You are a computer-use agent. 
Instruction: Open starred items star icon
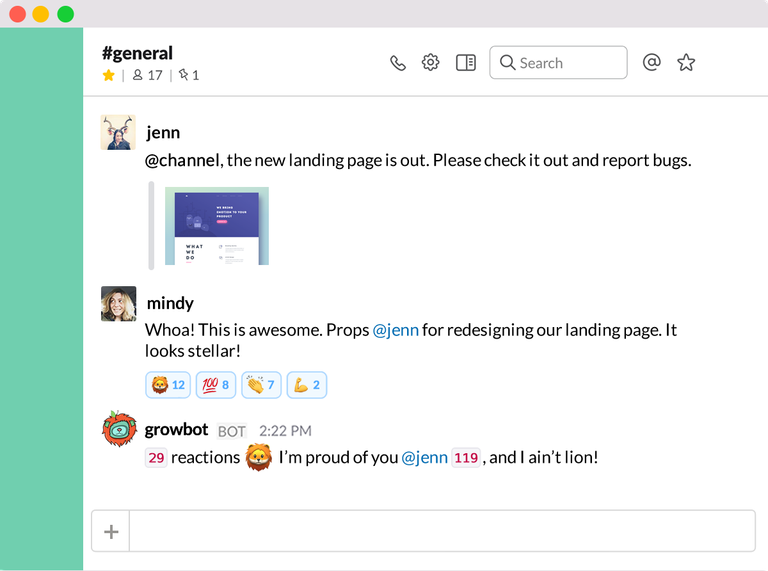click(x=686, y=63)
